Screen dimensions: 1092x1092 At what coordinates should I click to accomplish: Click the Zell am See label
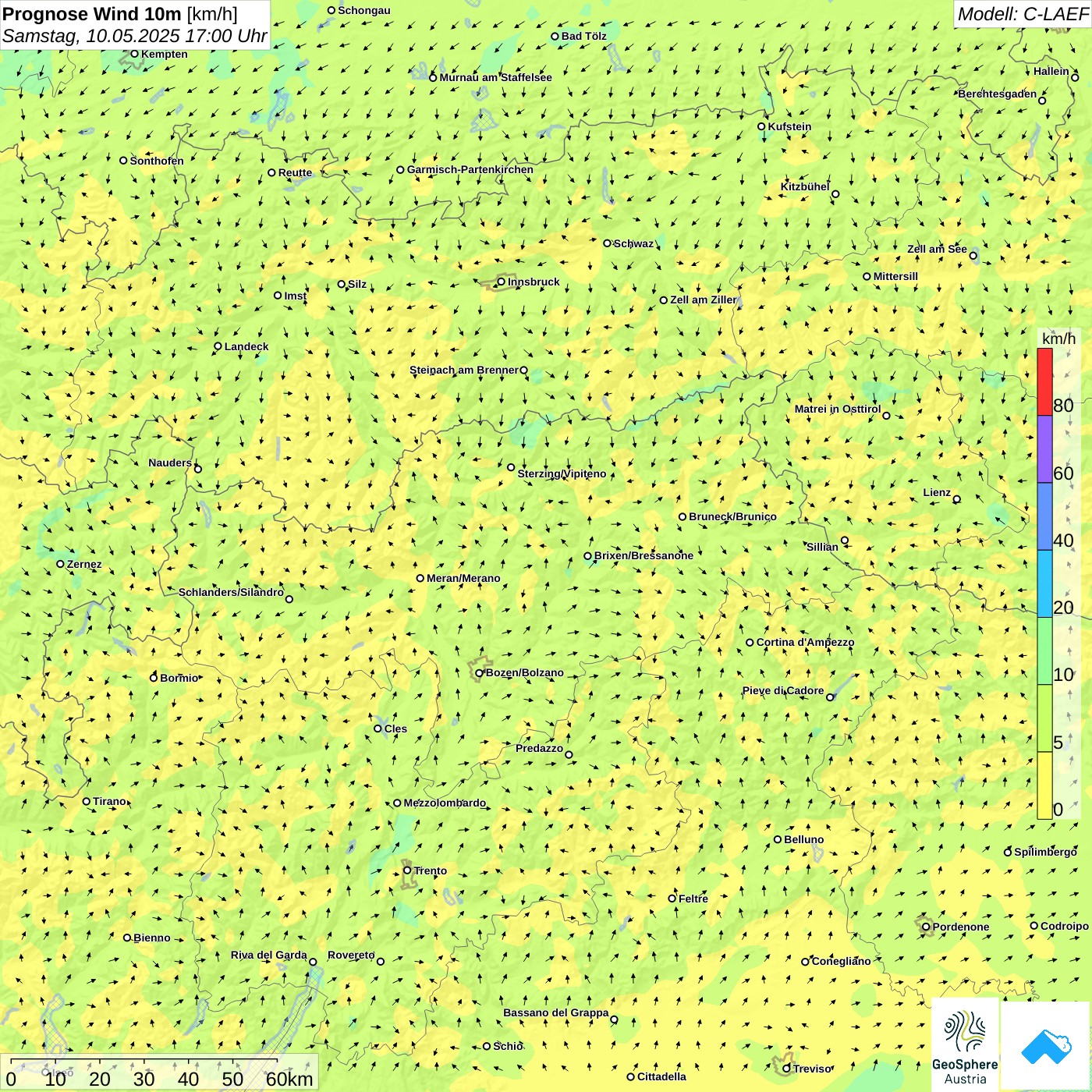click(937, 249)
